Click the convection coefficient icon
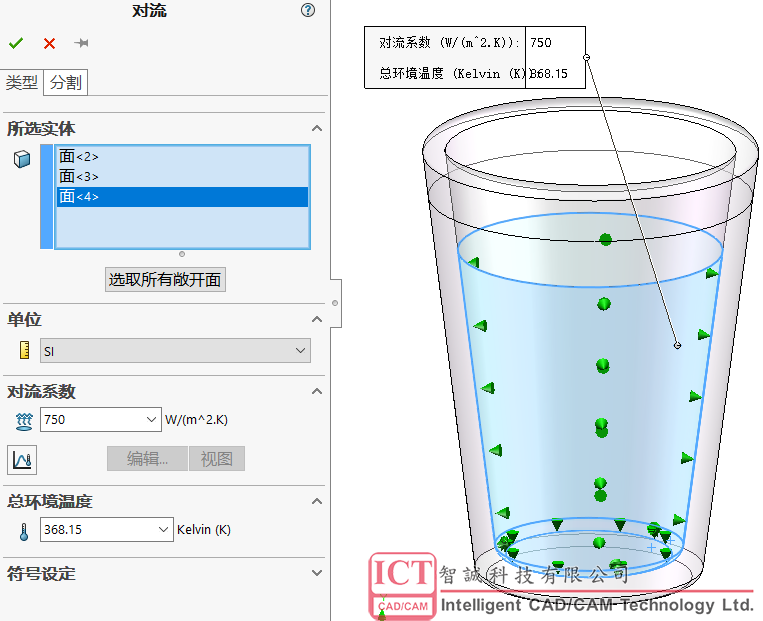This screenshot has height=621, width=763. (x=25, y=421)
